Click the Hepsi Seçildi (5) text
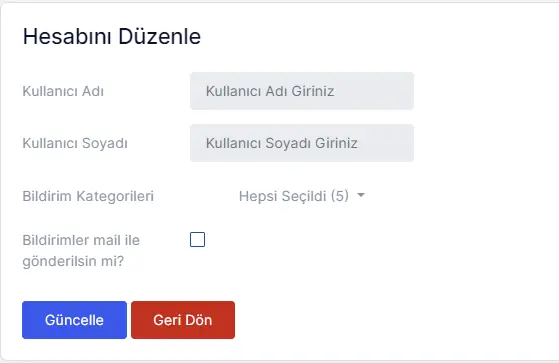 click(294, 196)
